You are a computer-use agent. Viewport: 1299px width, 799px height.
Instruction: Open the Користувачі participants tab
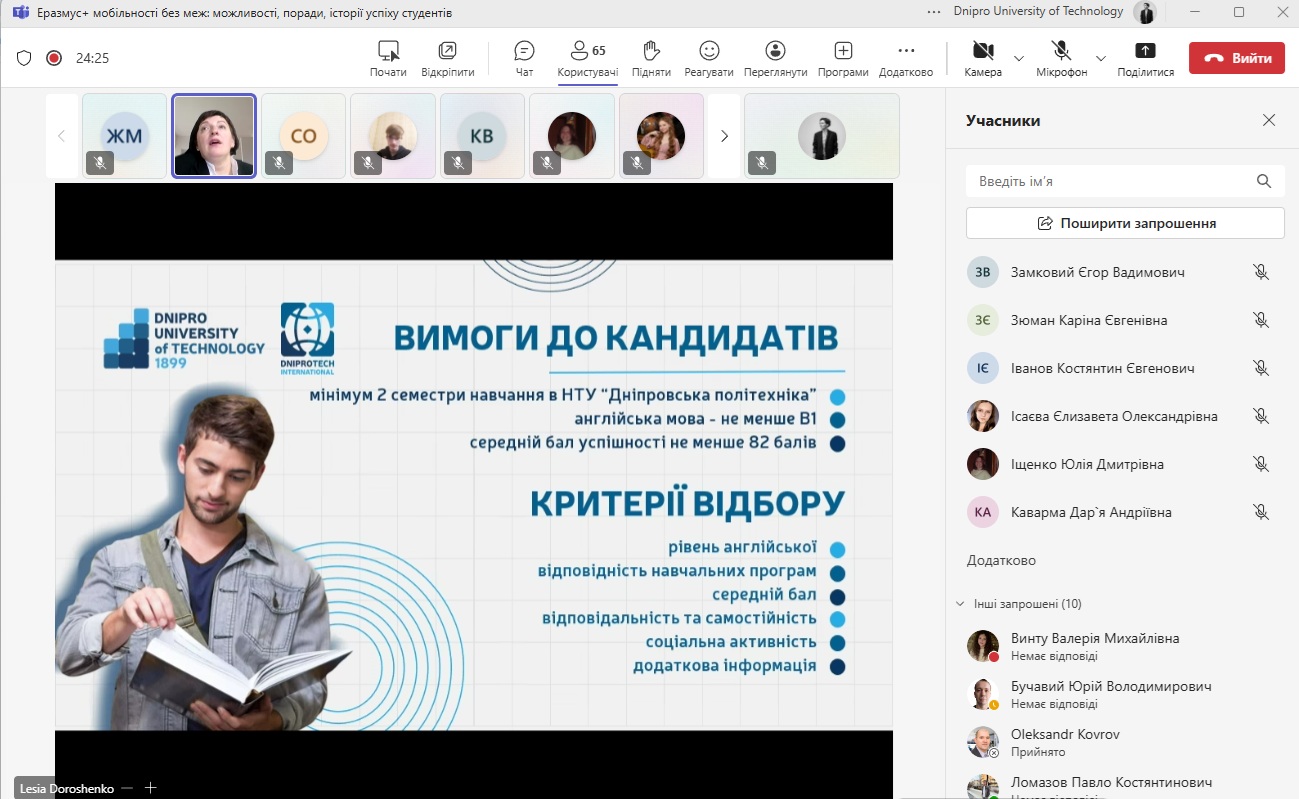[587, 58]
